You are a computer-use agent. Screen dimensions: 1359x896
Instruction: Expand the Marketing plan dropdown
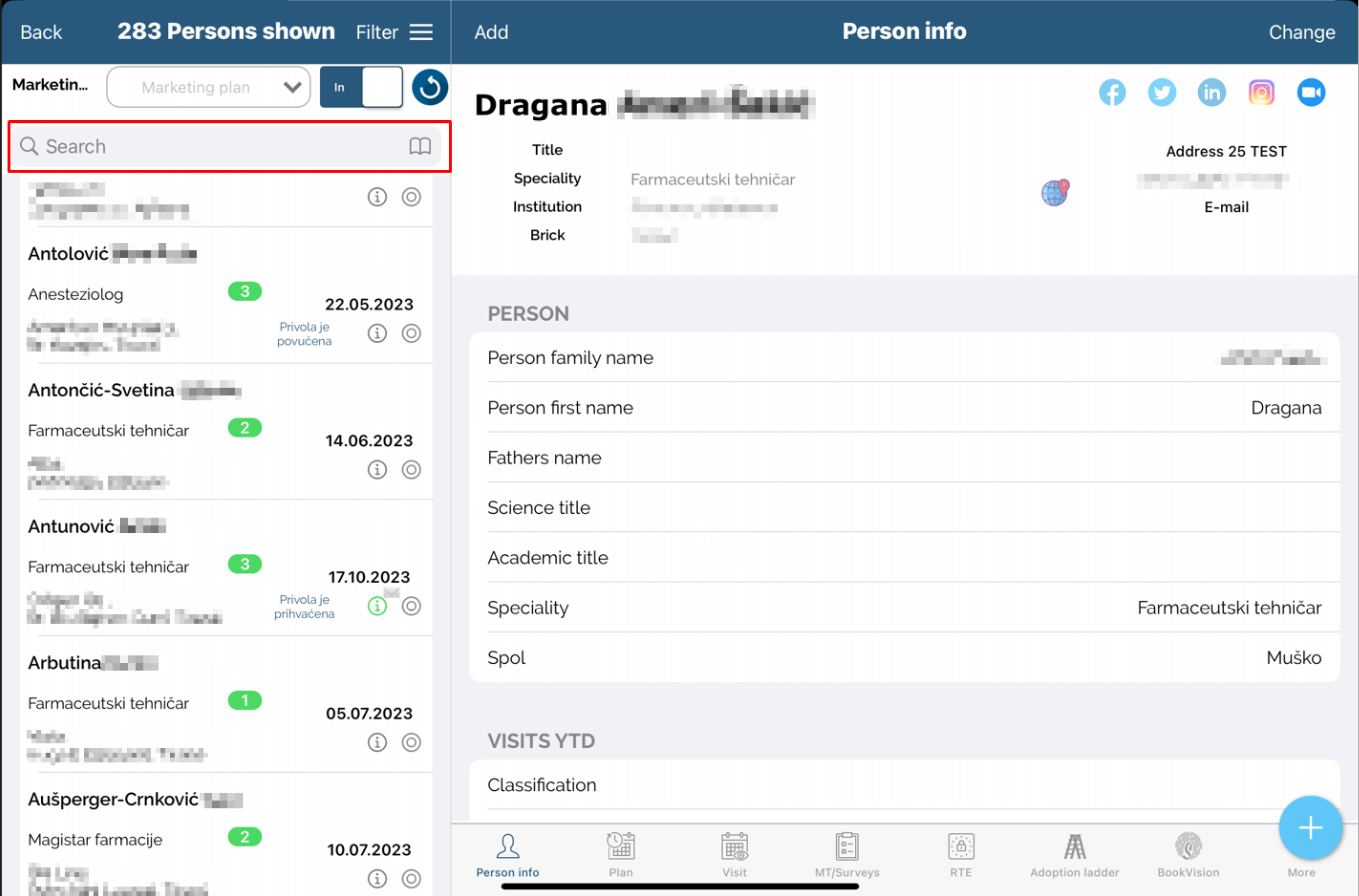tap(207, 88)
